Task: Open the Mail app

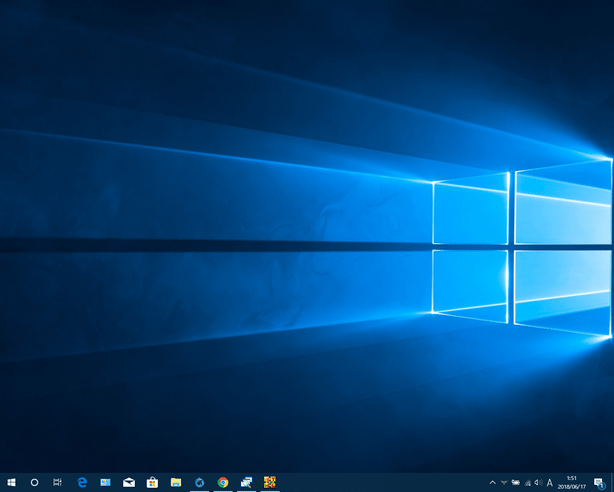Action: (129, 482)
